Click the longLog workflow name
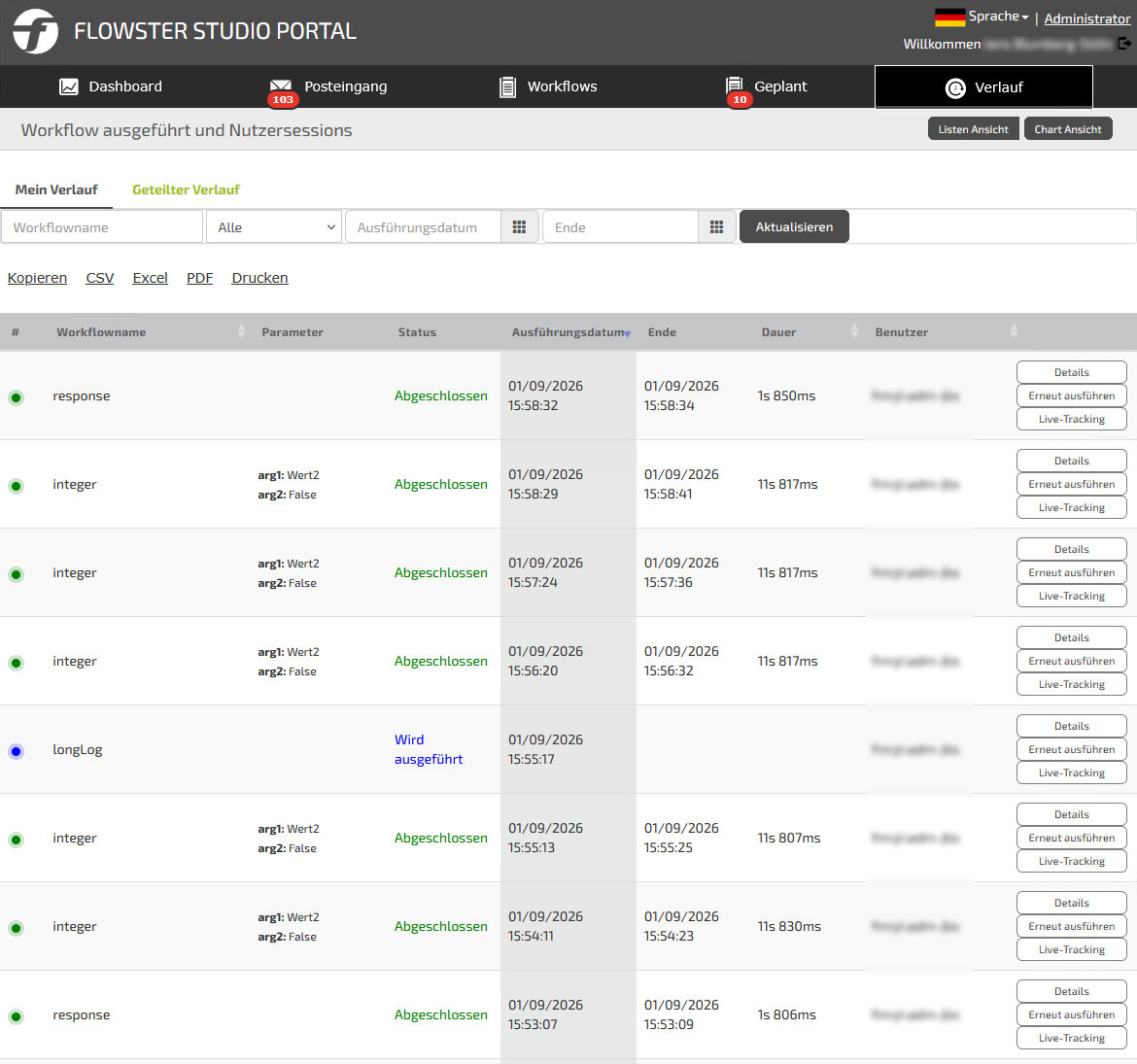 pyautogui.click(x=78, y=750)
